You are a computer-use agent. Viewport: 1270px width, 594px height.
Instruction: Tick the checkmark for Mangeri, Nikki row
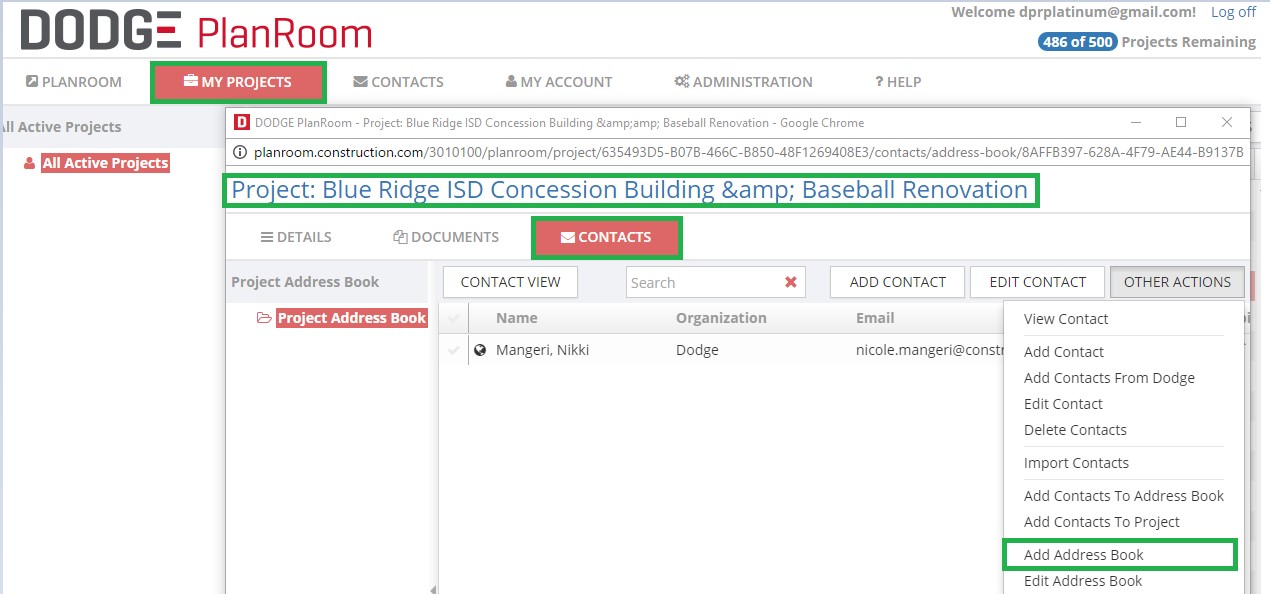click(454, 350)
